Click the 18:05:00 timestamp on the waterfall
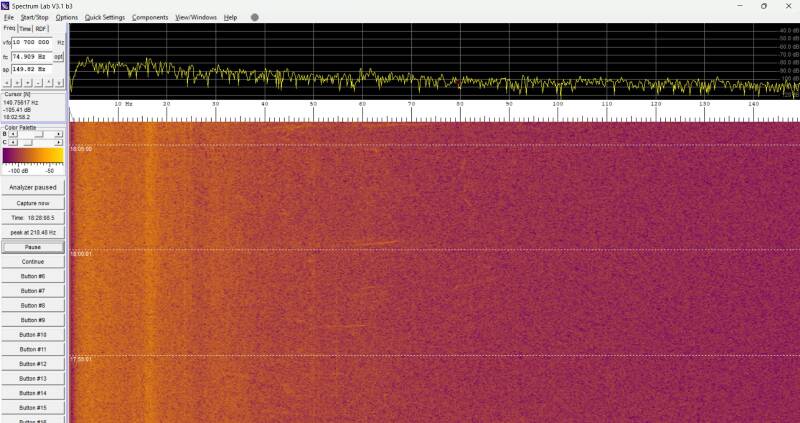This screenshot has height=423, width=800. point(81,150)
